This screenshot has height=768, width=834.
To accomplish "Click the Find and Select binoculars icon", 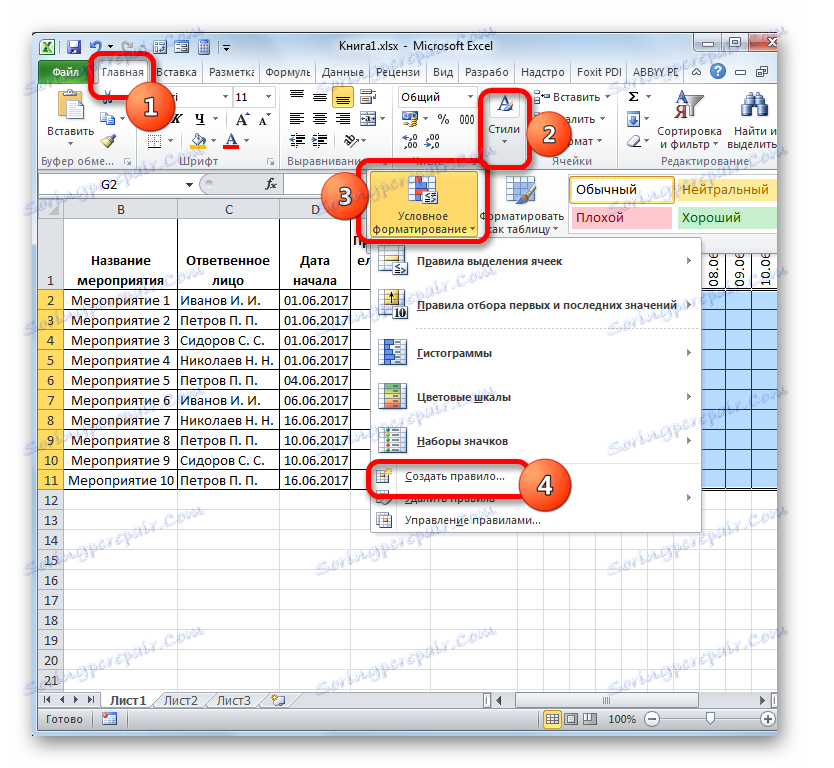I will point(754,105).
